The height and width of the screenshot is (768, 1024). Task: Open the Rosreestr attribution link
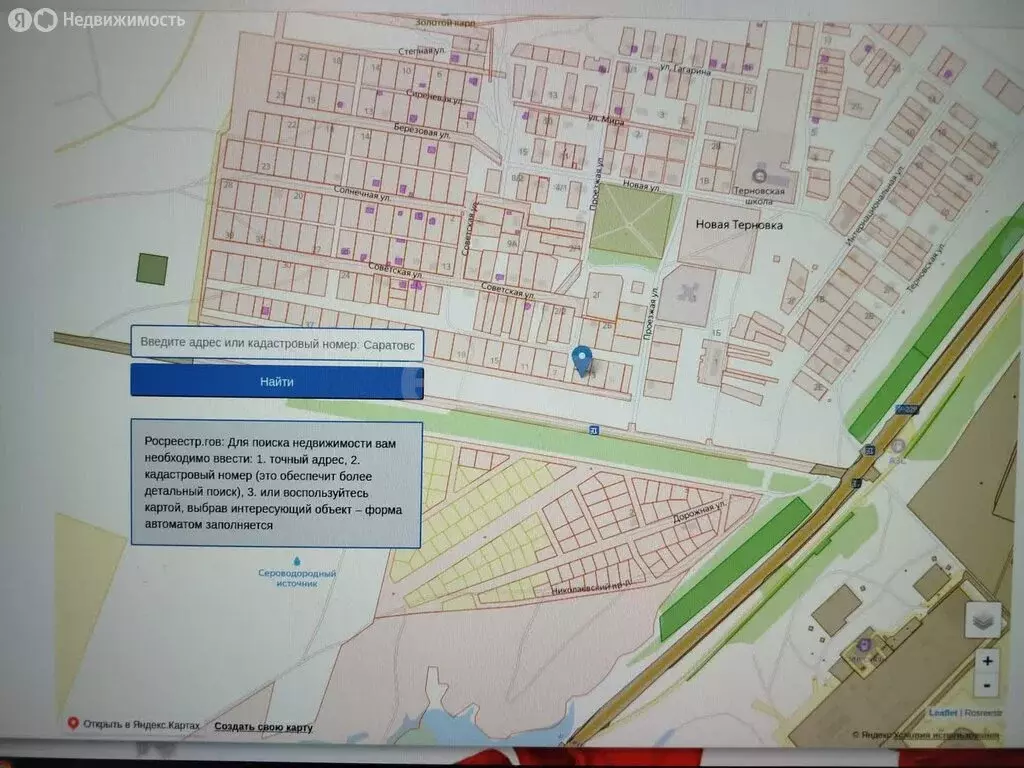tap(983, 713)
